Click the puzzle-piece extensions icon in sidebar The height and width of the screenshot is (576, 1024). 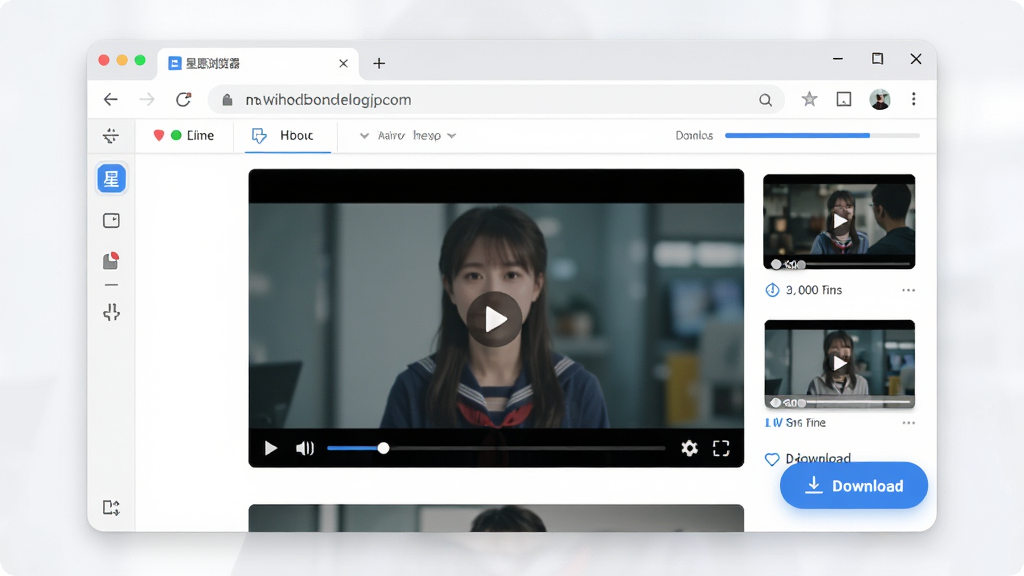click(112, 312)
